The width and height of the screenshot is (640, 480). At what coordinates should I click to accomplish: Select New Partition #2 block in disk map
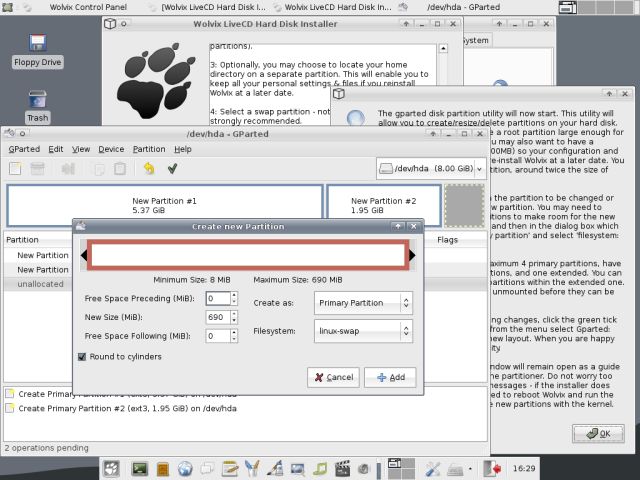tap(384, 205)
